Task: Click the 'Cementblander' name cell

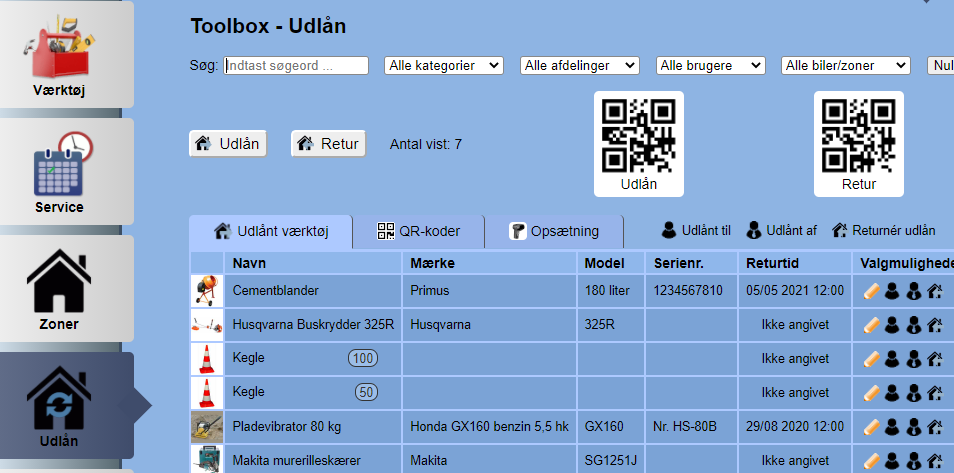Action: 313,291
